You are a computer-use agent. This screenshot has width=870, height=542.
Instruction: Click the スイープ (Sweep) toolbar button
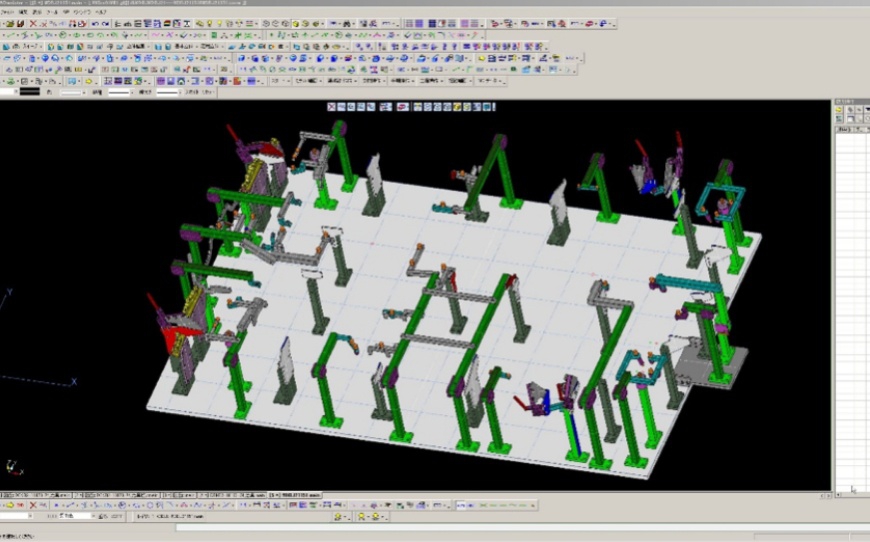coord(31,46)
